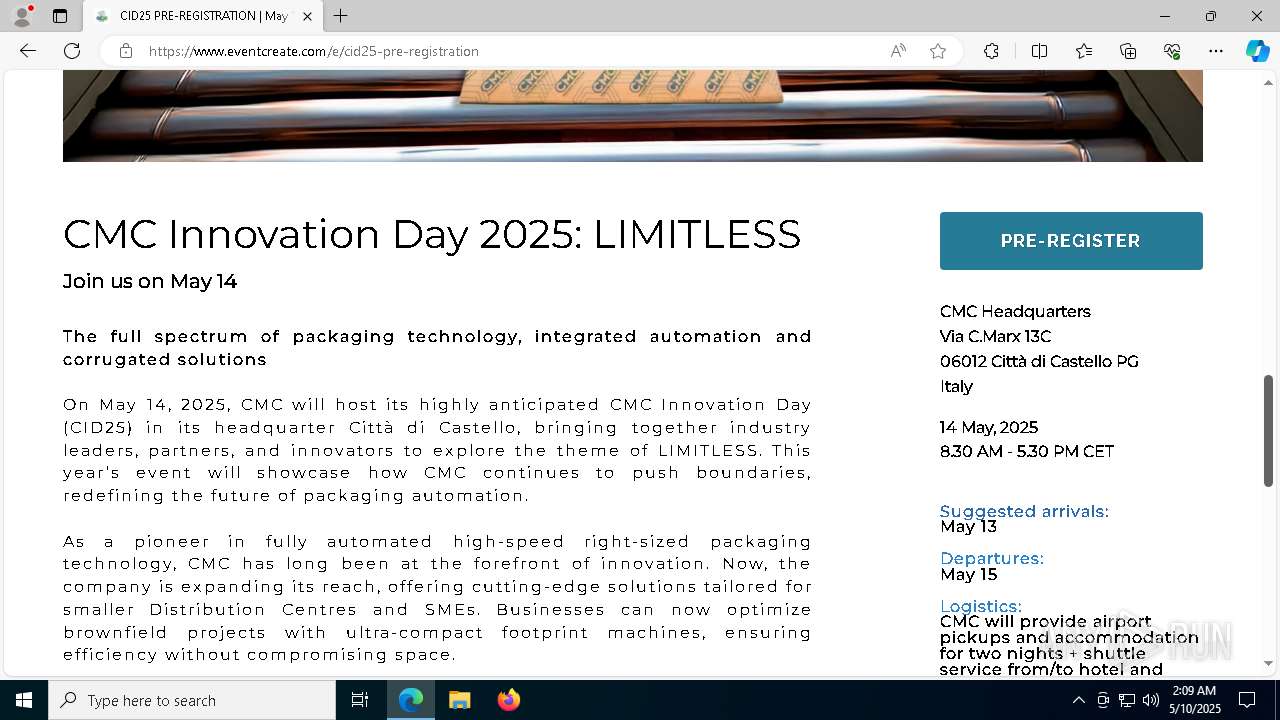
Task: Click the 'Italy' address line
Action: 956,386
